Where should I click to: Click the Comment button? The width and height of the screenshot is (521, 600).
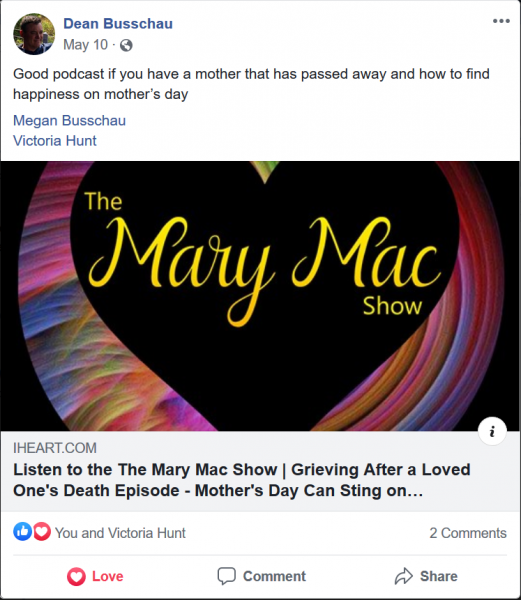tap(262, 576)
